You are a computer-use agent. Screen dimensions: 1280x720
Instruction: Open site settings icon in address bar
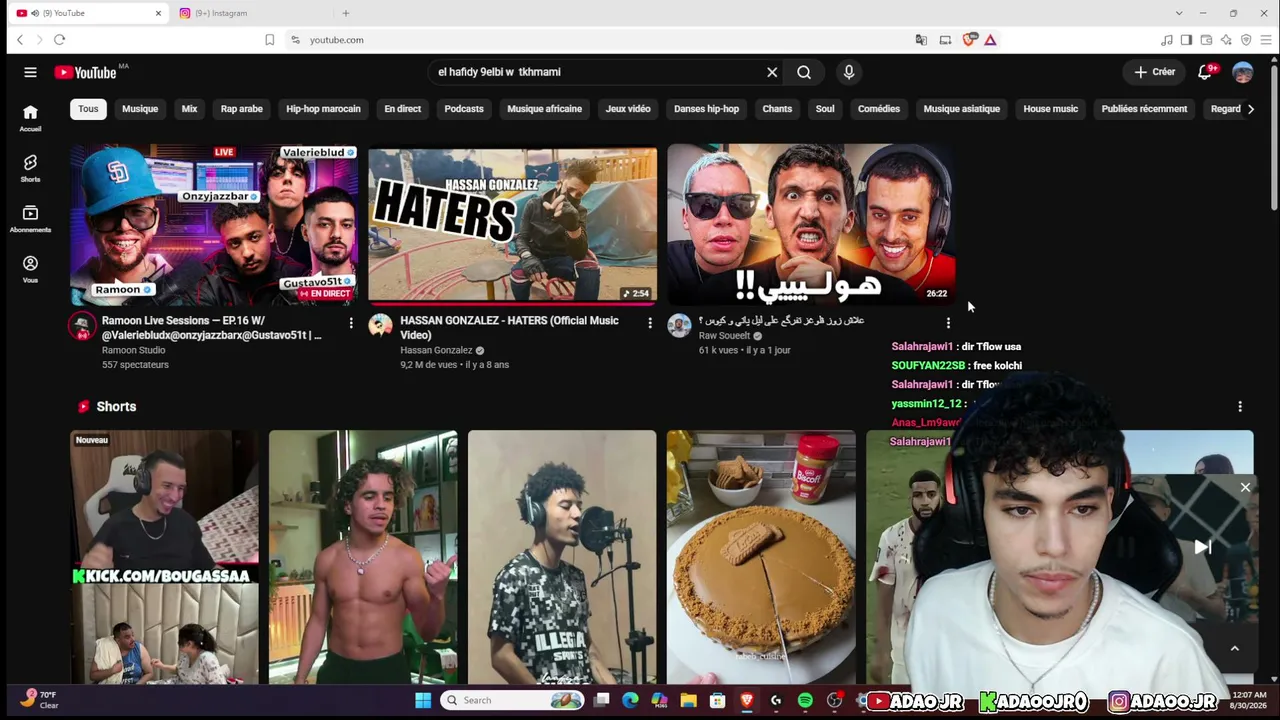(295, 40)
